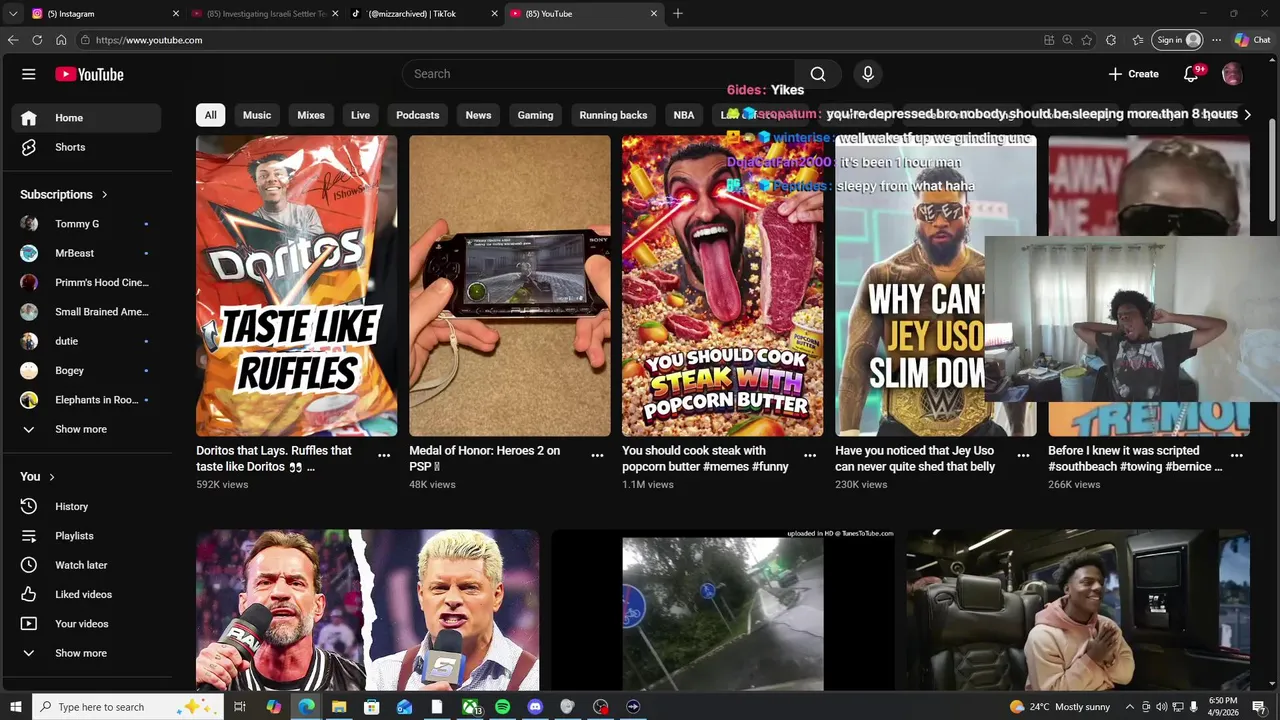Expand the Subscriptions section chevron
The image size is (1280, 720).
[104, 195]
